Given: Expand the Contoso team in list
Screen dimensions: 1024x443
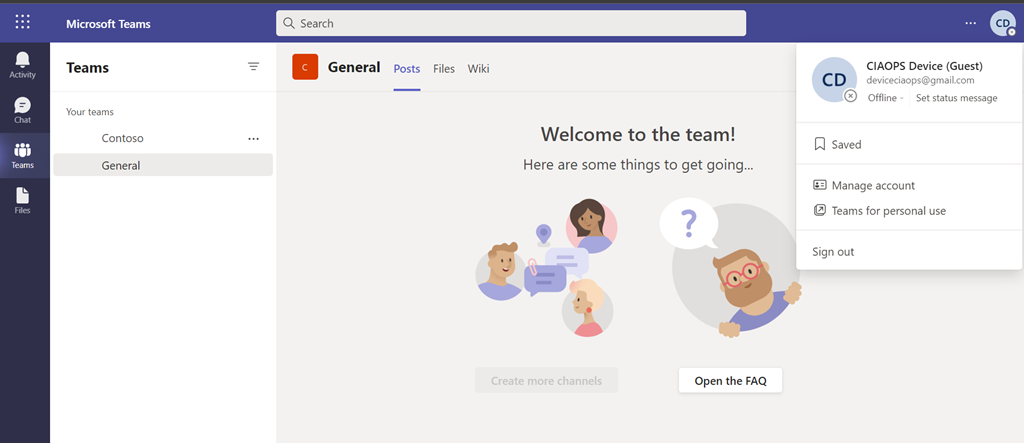Looking at the screenshot, I should pos(123,139).
